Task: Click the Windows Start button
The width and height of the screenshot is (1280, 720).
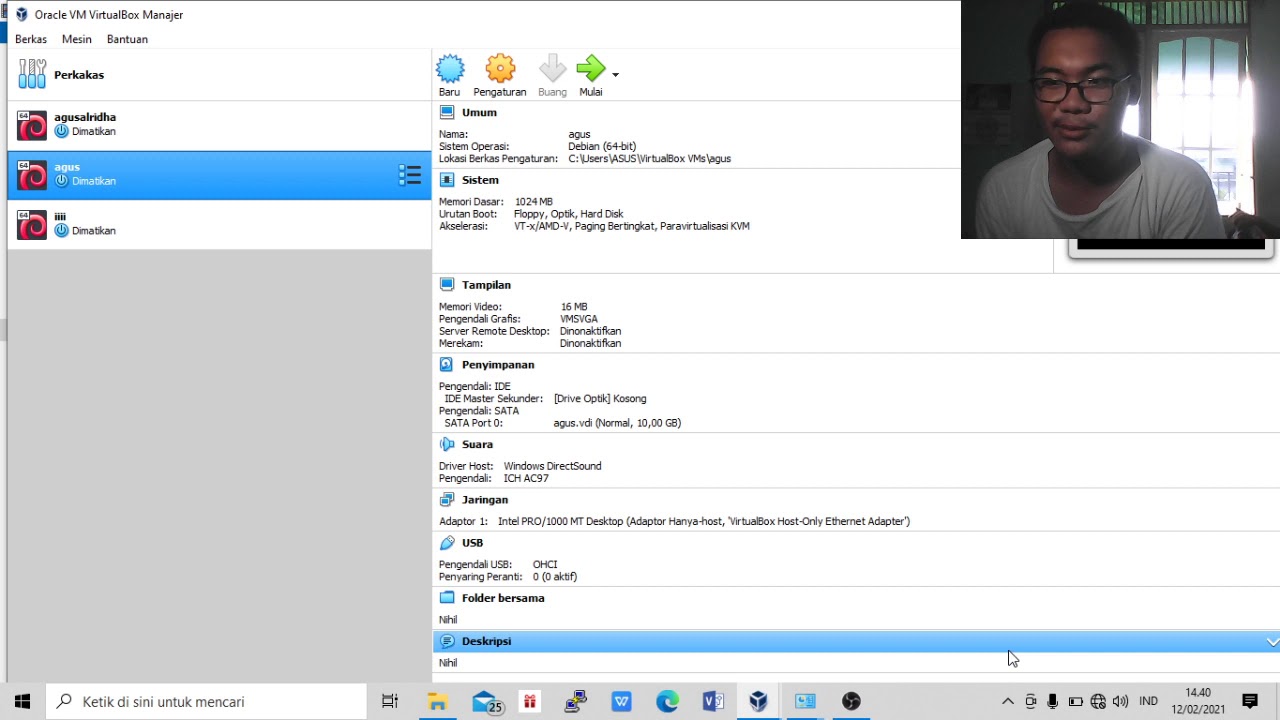Action: pyautogui.click(x=23, y=701)
